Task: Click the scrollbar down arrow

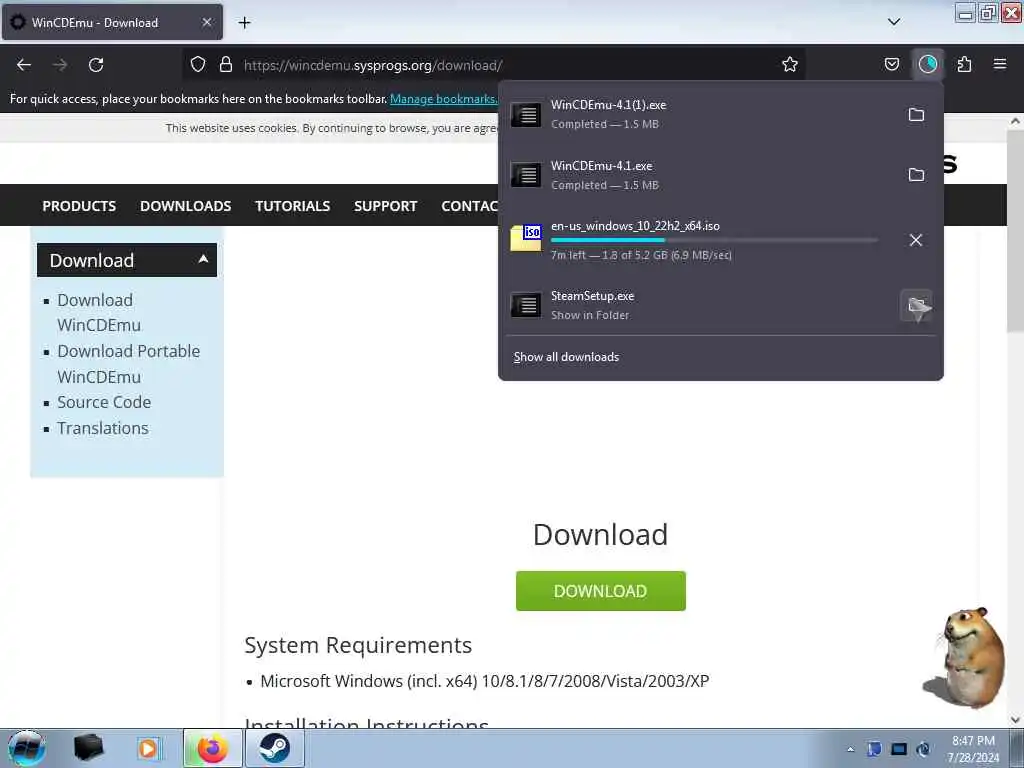Action: [x=1016, y=719]
